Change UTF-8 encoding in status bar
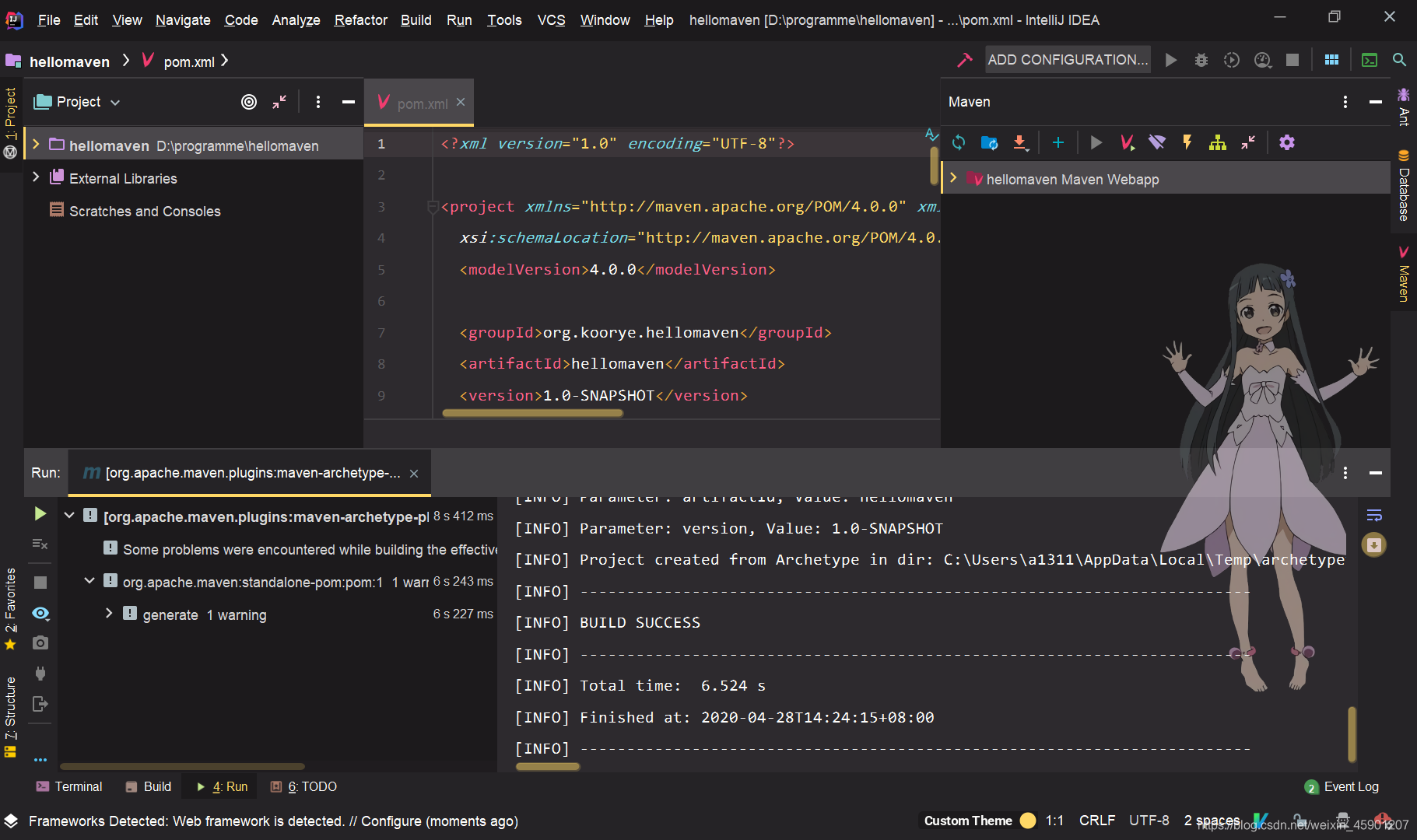Screen dimensions: 1417x840 tap(1149, 821)
